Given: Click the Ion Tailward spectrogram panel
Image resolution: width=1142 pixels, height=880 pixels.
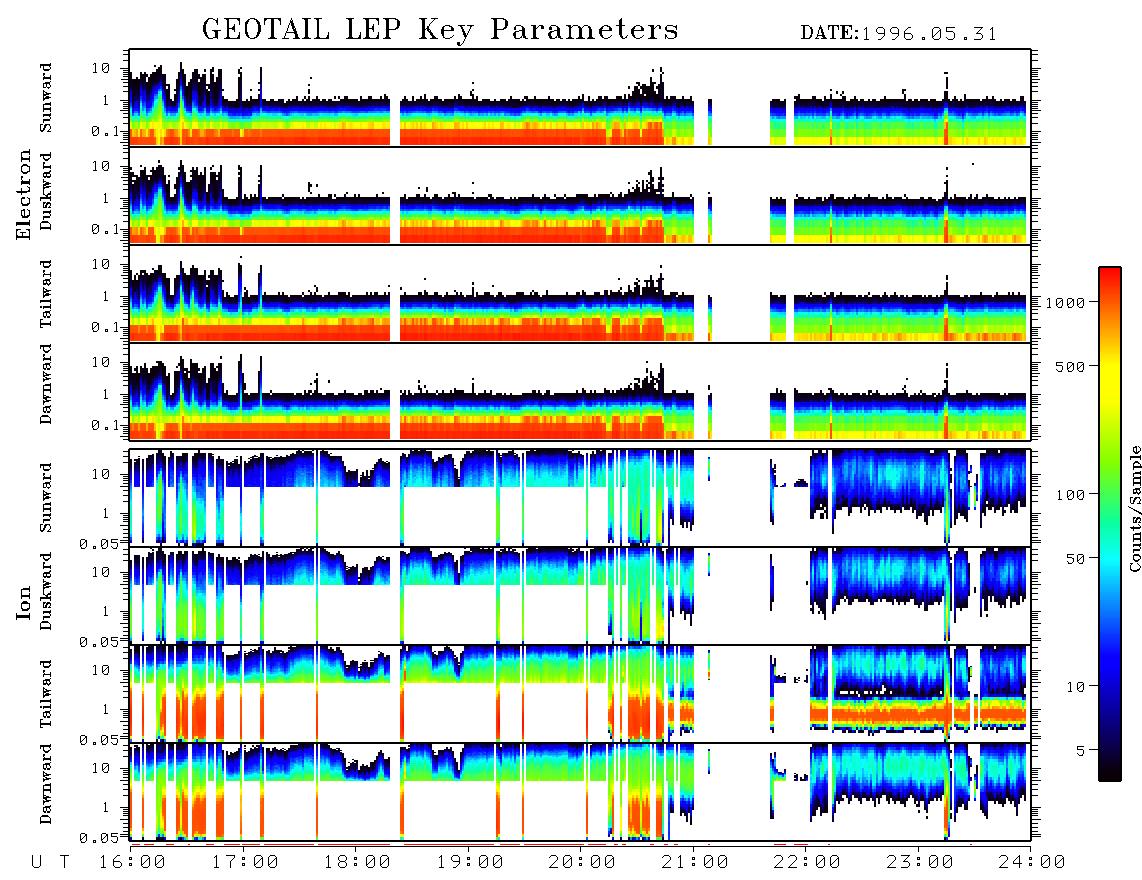Looking at the screenshot, I should pos(580,694).
